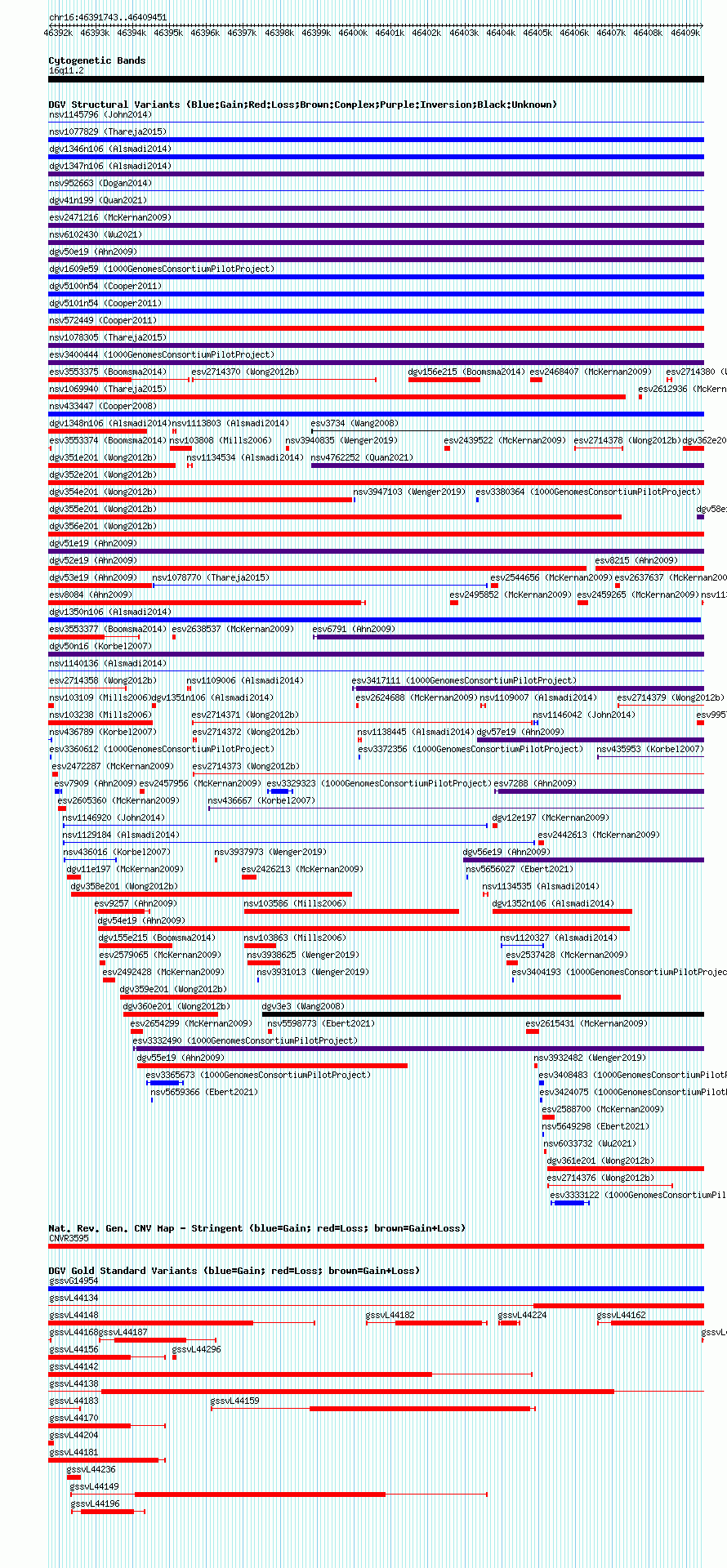Click the 46400k position on ruler
Viewport: 727px width, 1568px height.
click(353, 33)
